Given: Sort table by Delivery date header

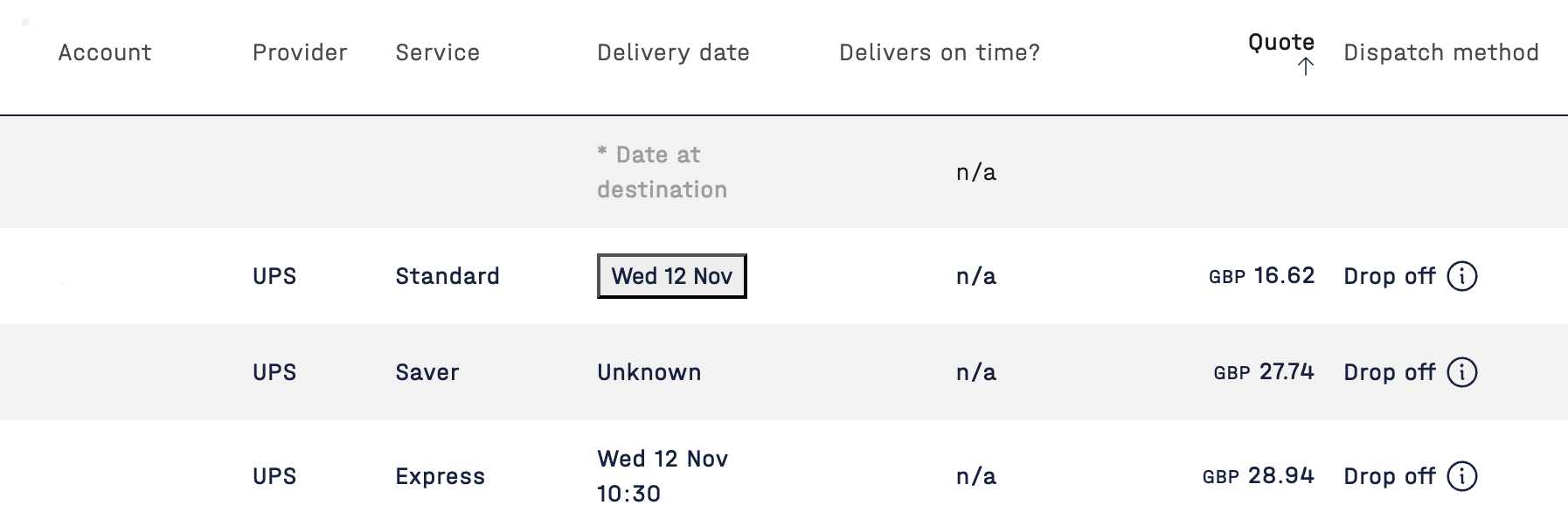Looking at the screenshot, I should (x=673, y=52).
